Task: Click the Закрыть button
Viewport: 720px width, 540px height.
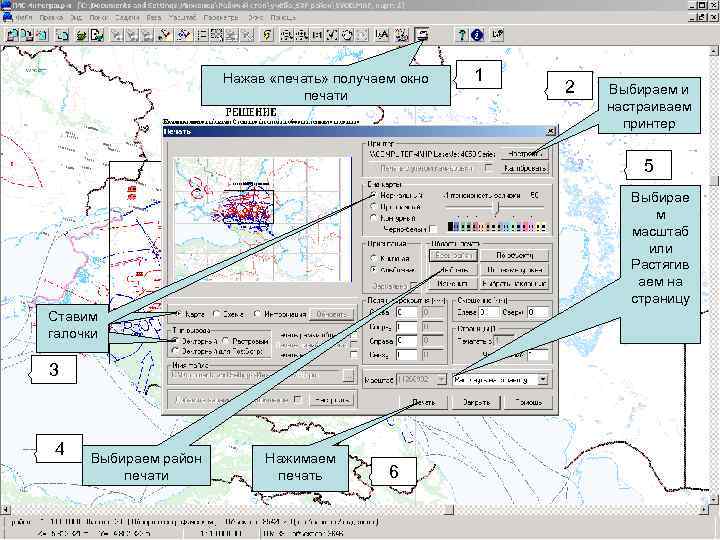Action: (x=476, y=402)
